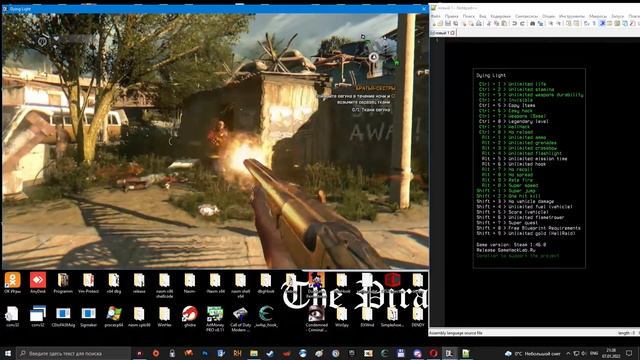Open the release folder on the desktop
Screen dimensions: 640x360
(x=139, y=283)
